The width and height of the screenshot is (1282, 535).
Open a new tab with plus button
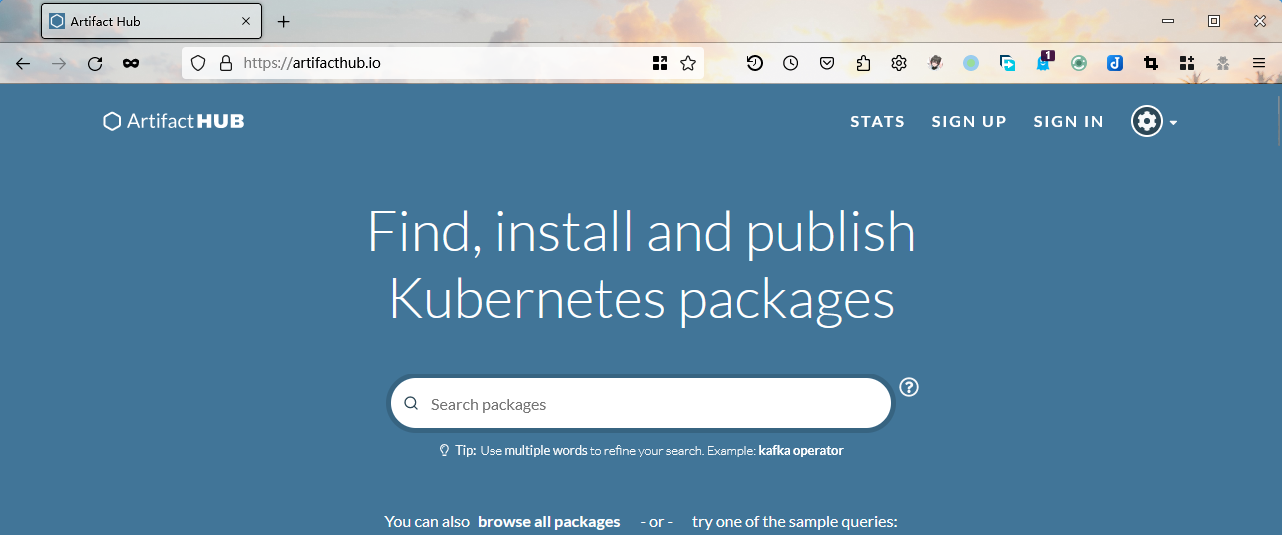point(283,21)
